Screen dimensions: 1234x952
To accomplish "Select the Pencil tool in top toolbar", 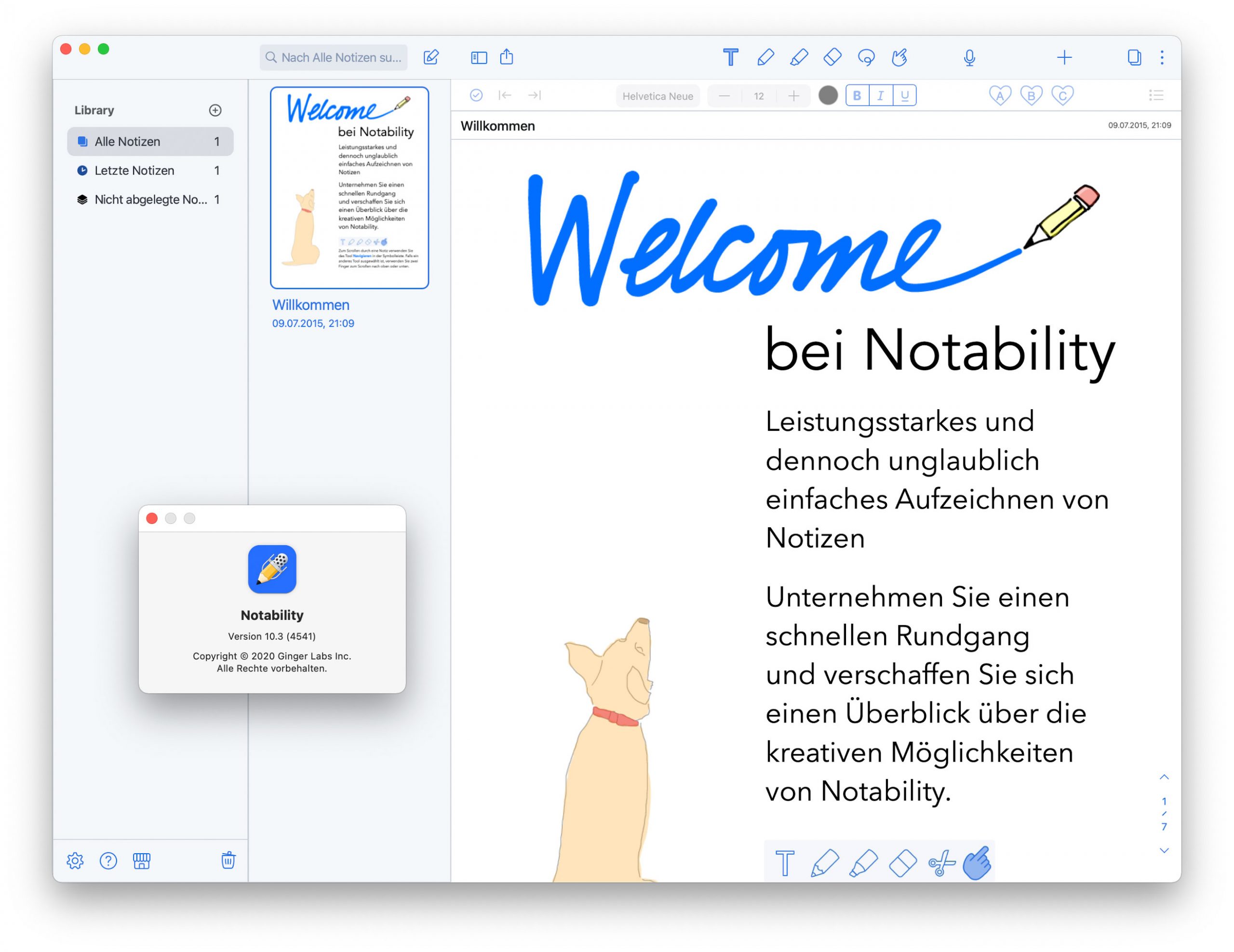I will coord(765,57).
